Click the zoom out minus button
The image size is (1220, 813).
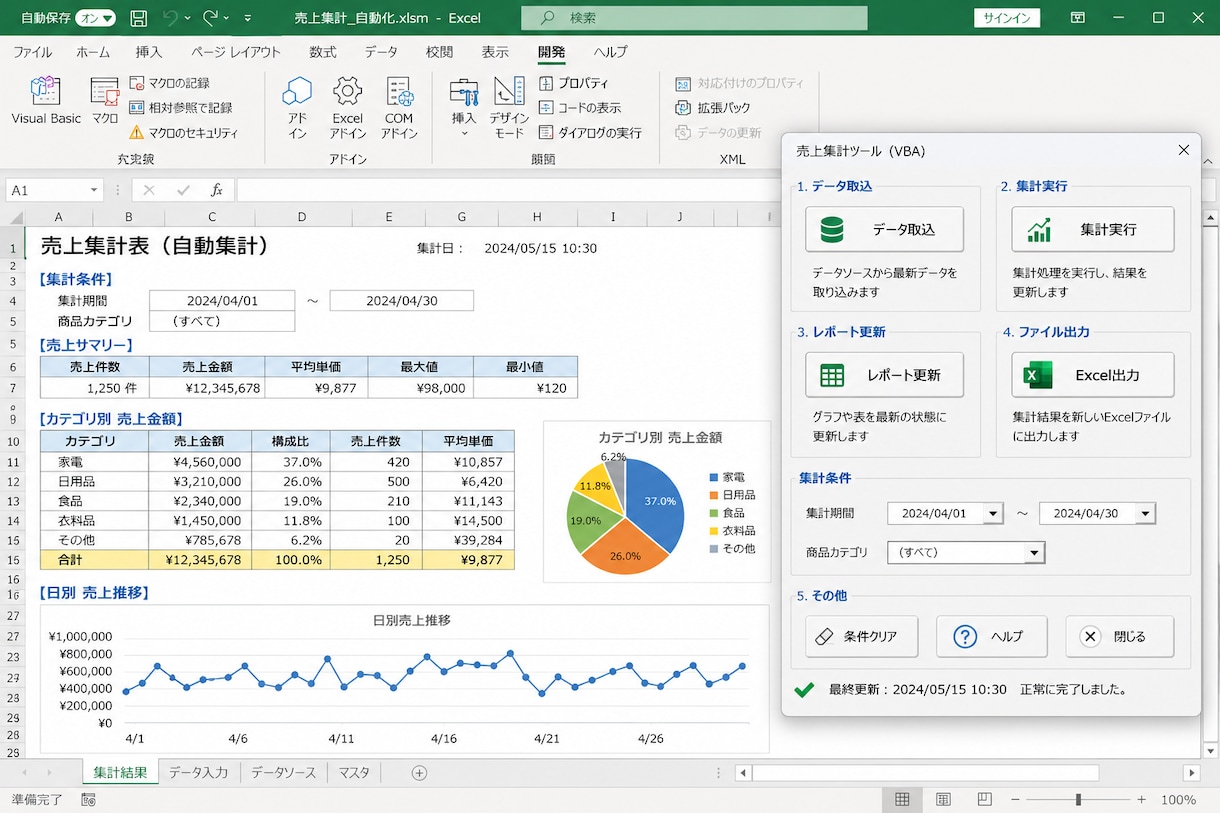click(x=1015, y=800)
